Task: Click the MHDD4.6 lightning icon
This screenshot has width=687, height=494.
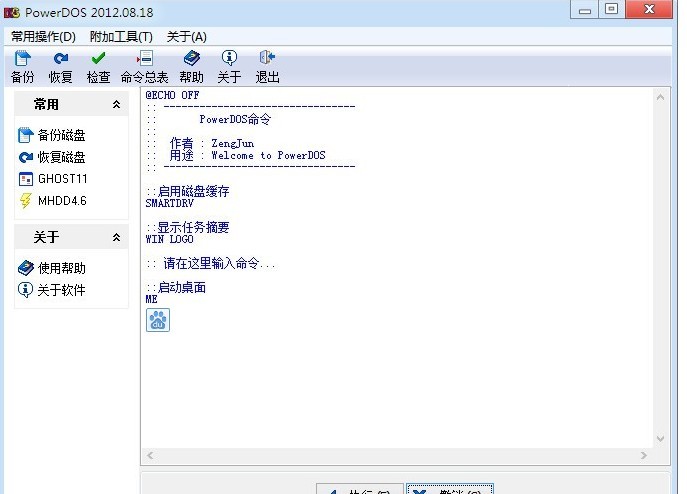Action: point(26,201)
